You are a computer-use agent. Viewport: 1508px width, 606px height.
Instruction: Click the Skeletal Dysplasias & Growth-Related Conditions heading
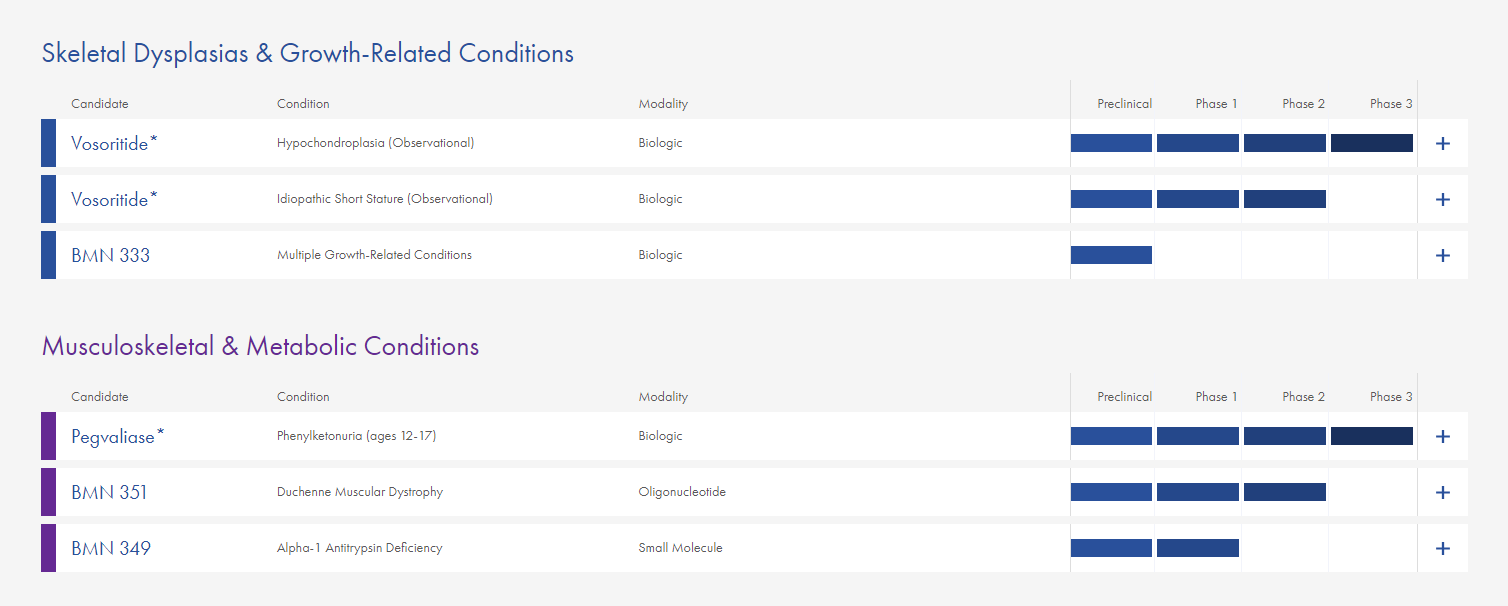coord(307,53)
